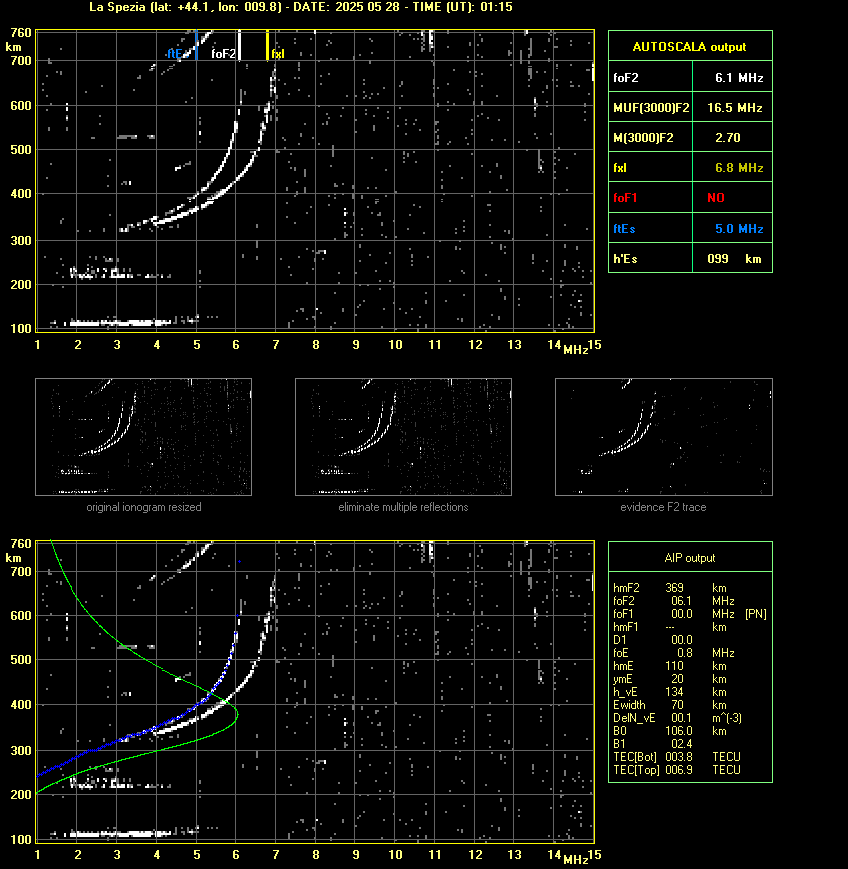The width and height of the screenshot is (848, 869).
Task: Click the 'eliminate multiple reflections' caption
Action: [403, 507]
